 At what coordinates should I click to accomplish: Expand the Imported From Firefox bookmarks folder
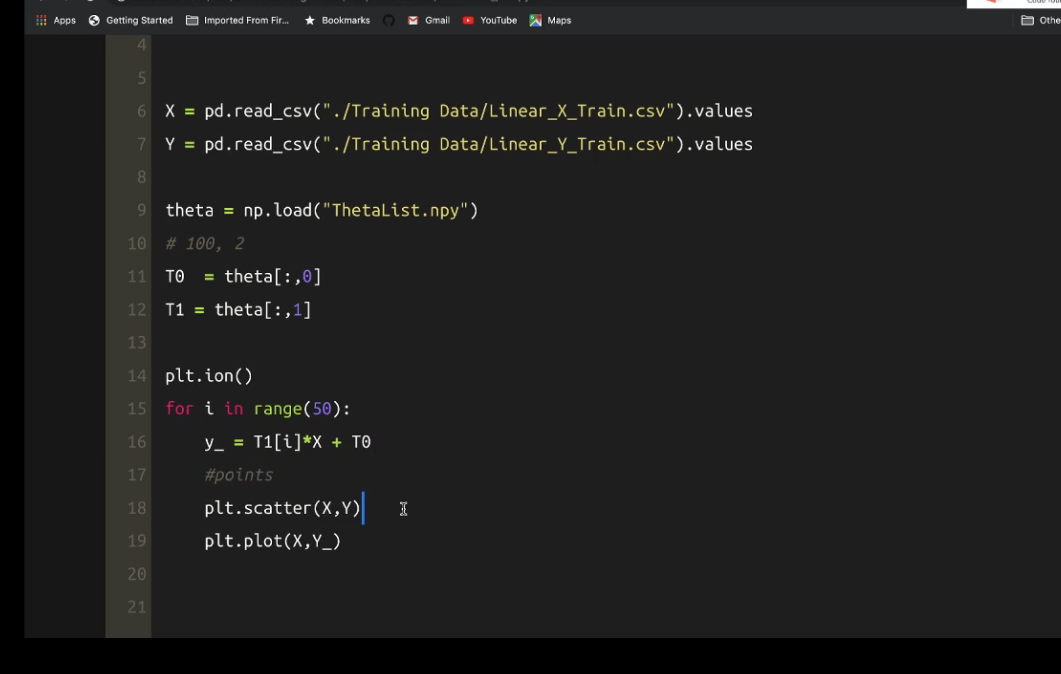click(x=237, y=20)
